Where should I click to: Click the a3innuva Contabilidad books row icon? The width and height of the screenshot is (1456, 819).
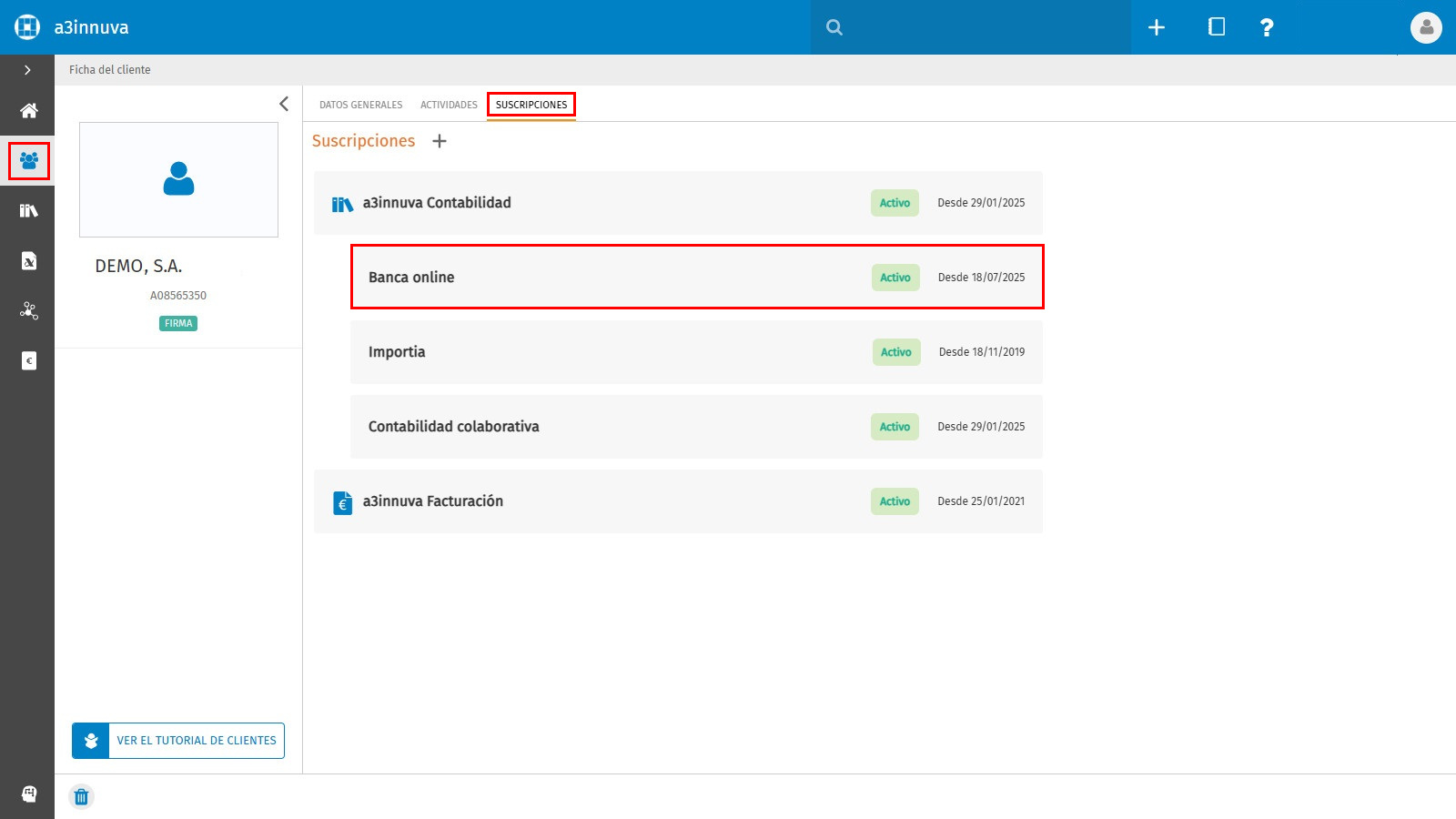tap(342, 205)
